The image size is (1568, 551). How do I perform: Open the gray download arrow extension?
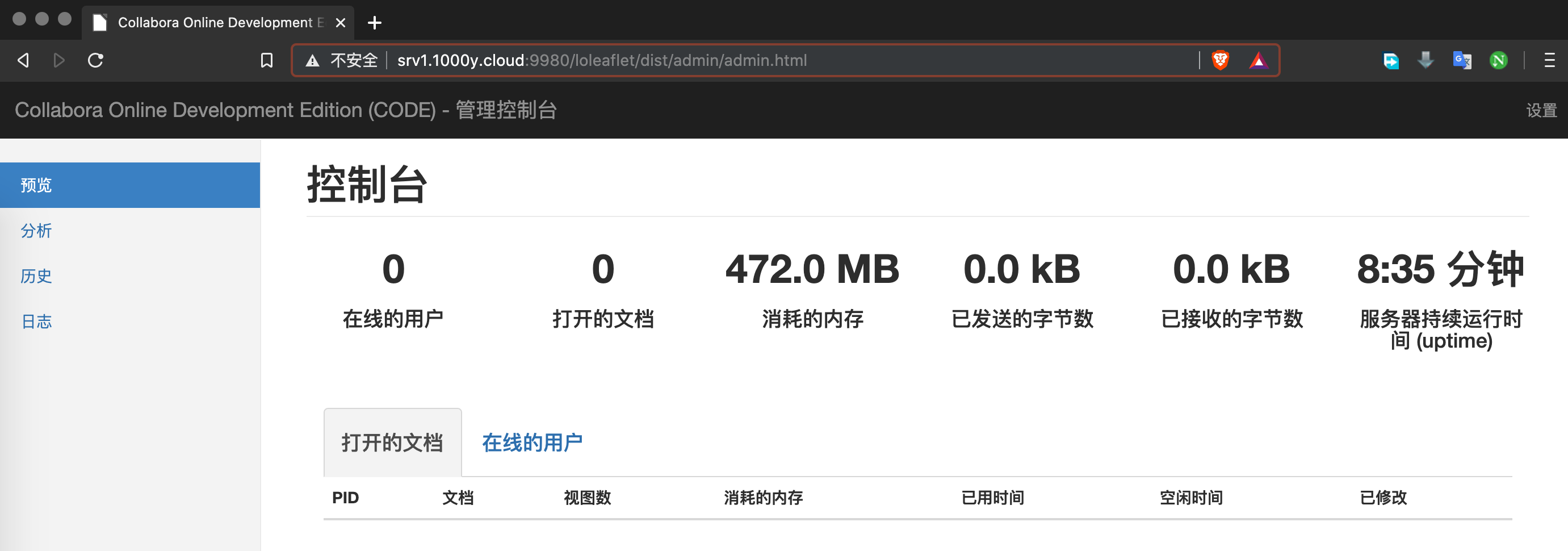tap(1426, 60)
